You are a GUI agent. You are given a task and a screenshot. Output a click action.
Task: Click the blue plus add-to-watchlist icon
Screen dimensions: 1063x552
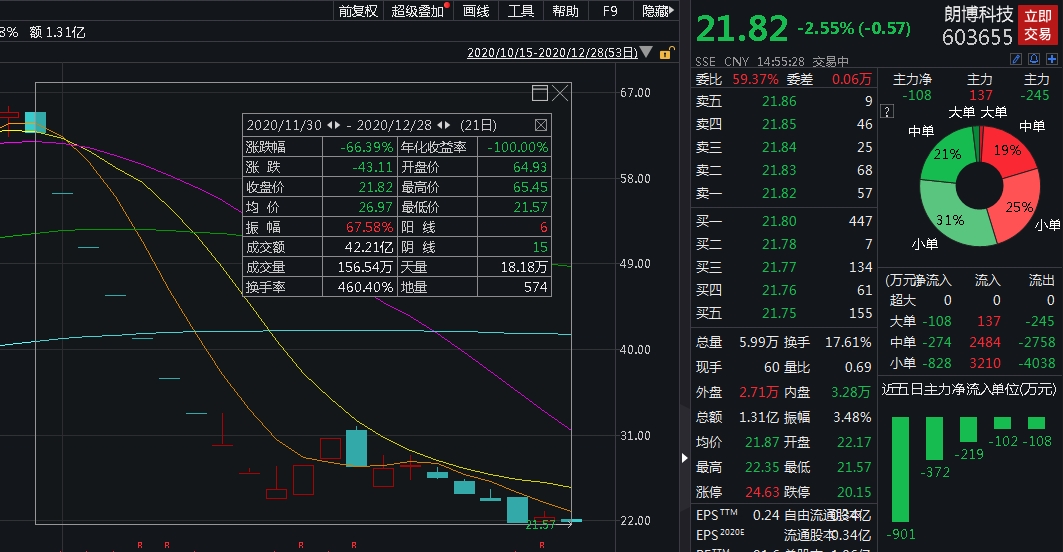point(1052,60)
